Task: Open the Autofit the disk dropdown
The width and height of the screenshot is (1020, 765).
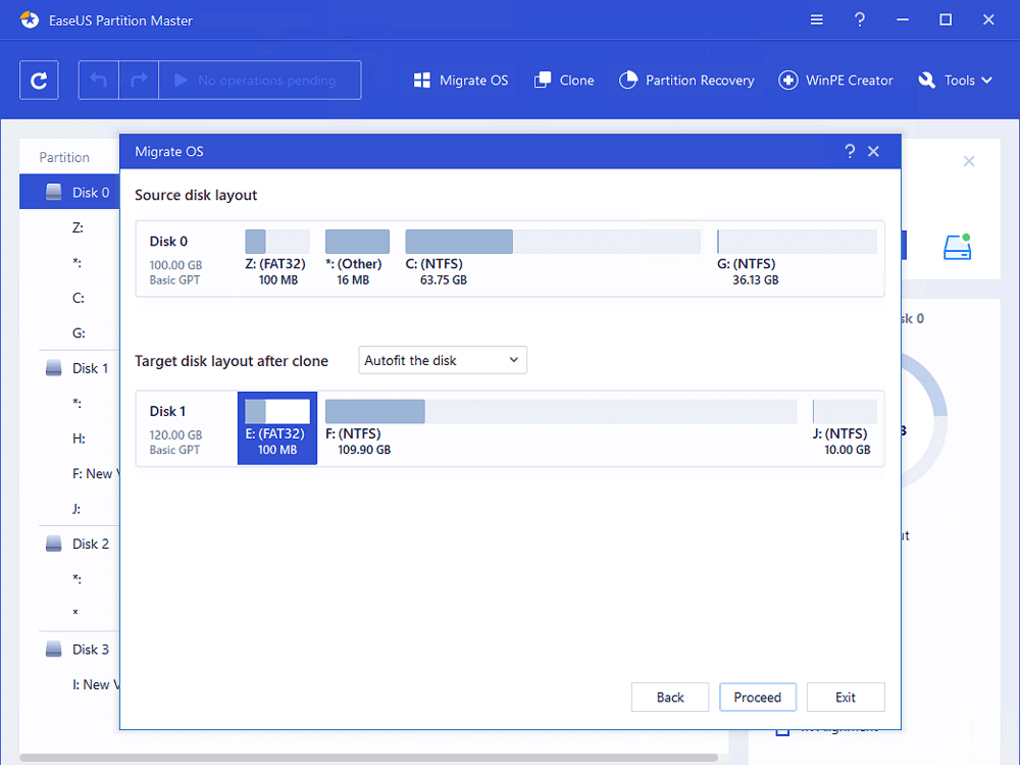Action: (x=442, y=360)
